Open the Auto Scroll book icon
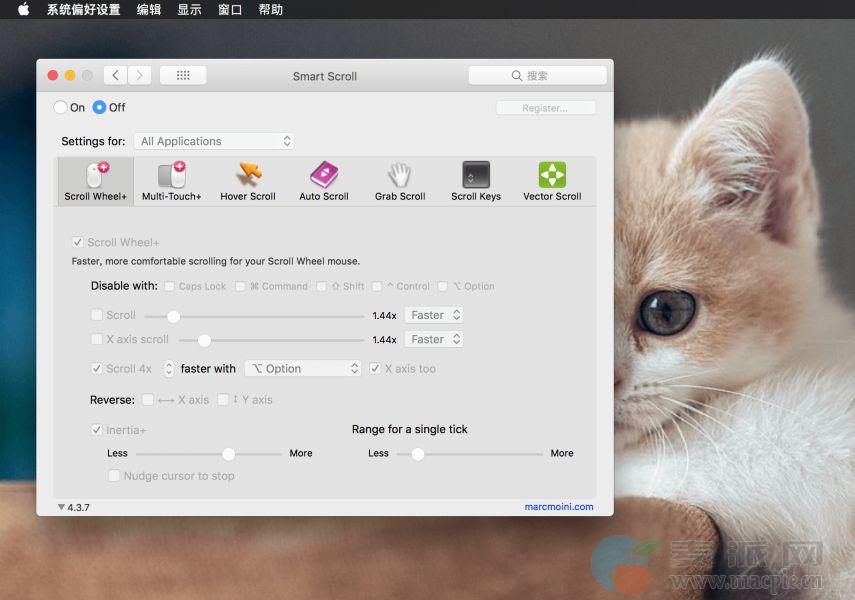Viewport: 855px width, 600px height. click(x=324, y=176)
